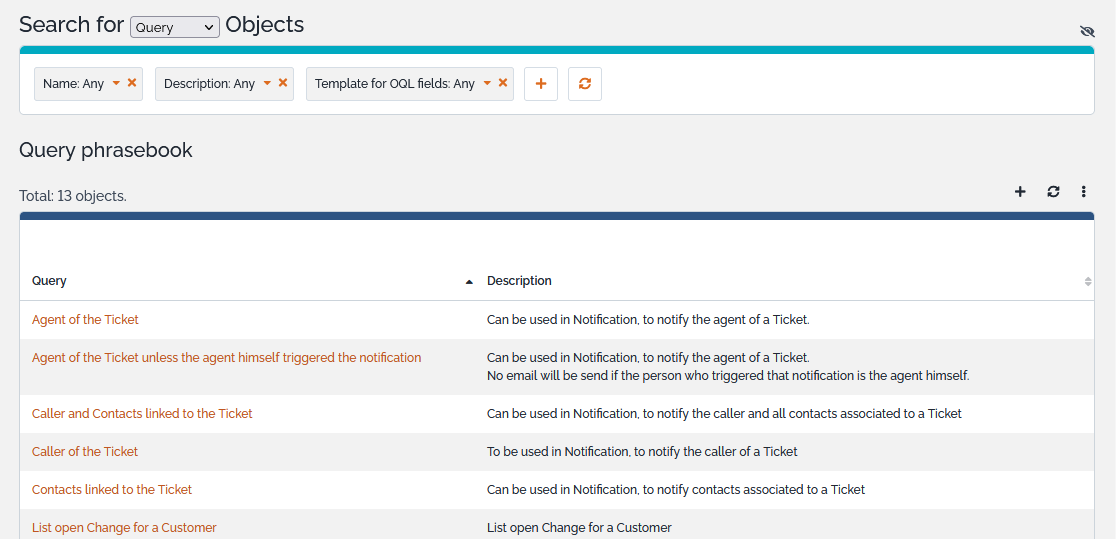Open the object class Query dropdown
The image size is (1116, 539).
pos(175,28)
